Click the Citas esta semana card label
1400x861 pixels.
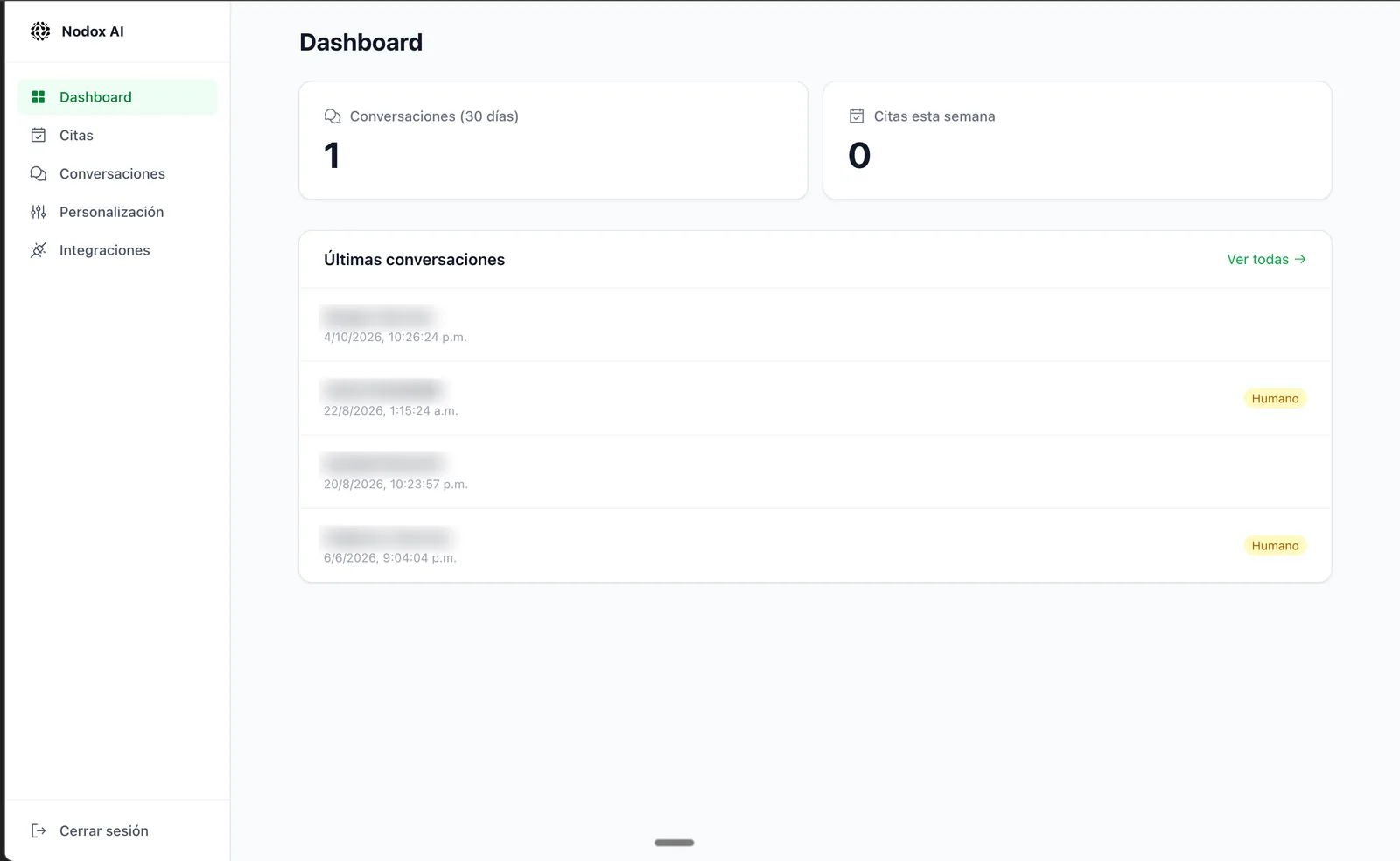click(x=934, y=116)
